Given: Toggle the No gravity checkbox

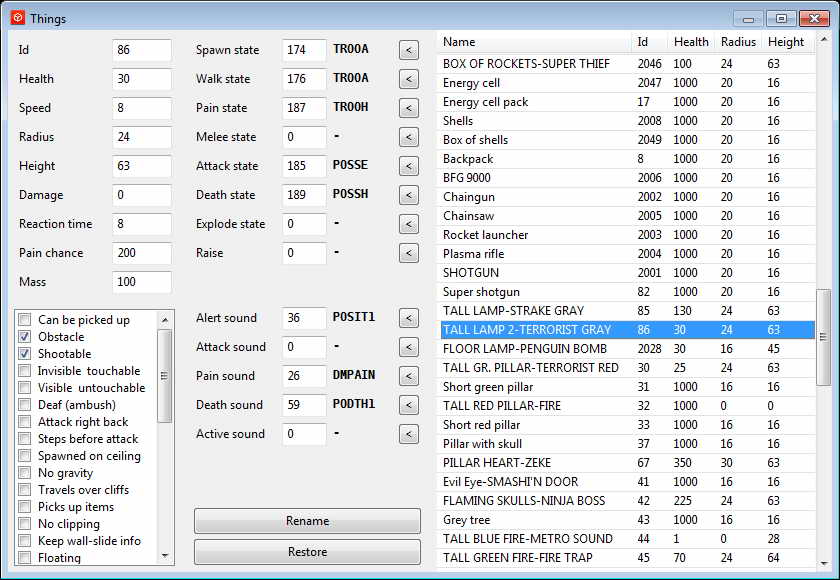Looking at the screenshot, I should coord(25,473).
